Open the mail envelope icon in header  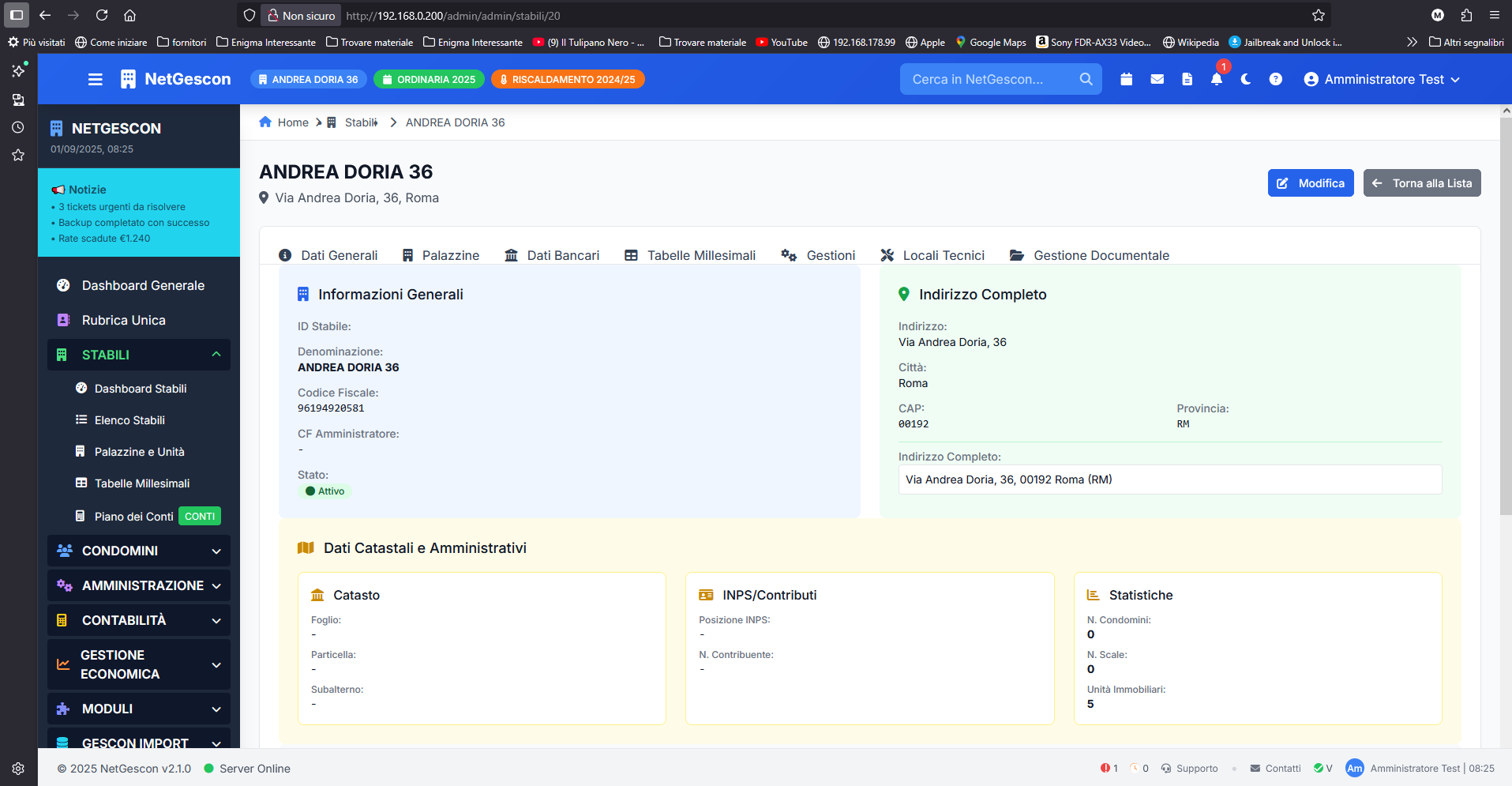(x=1157, y=79)
